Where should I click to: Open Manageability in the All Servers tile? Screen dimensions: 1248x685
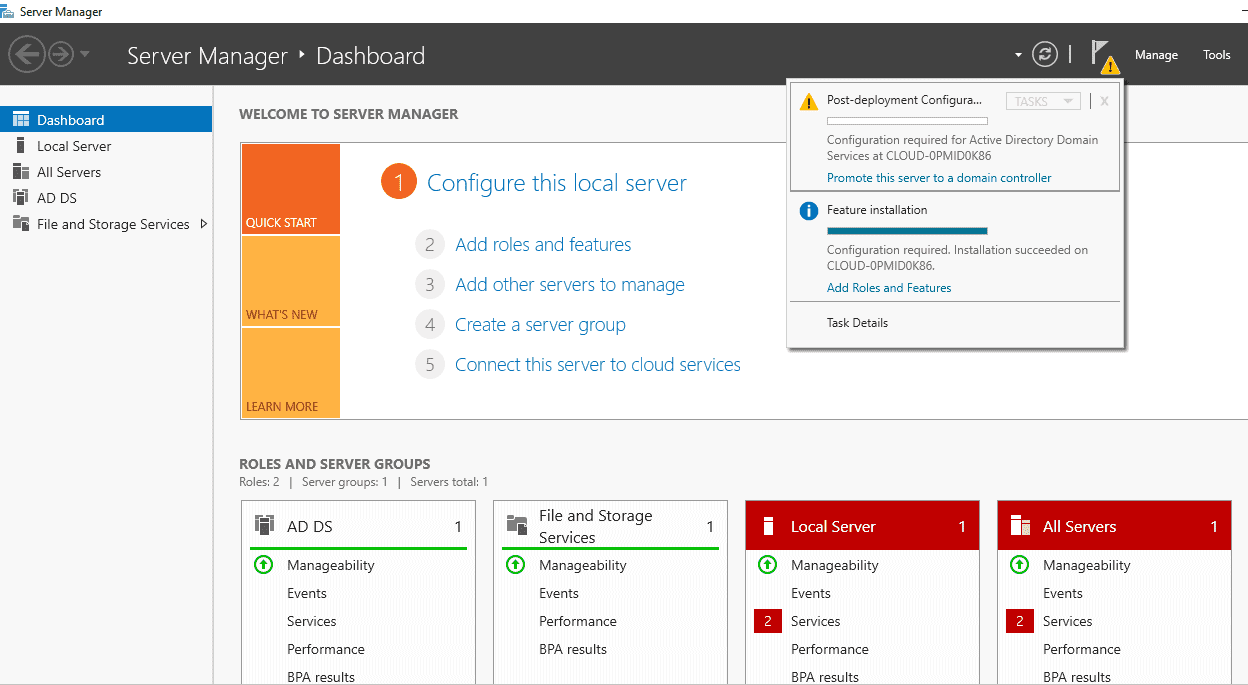pos(1087,565)
